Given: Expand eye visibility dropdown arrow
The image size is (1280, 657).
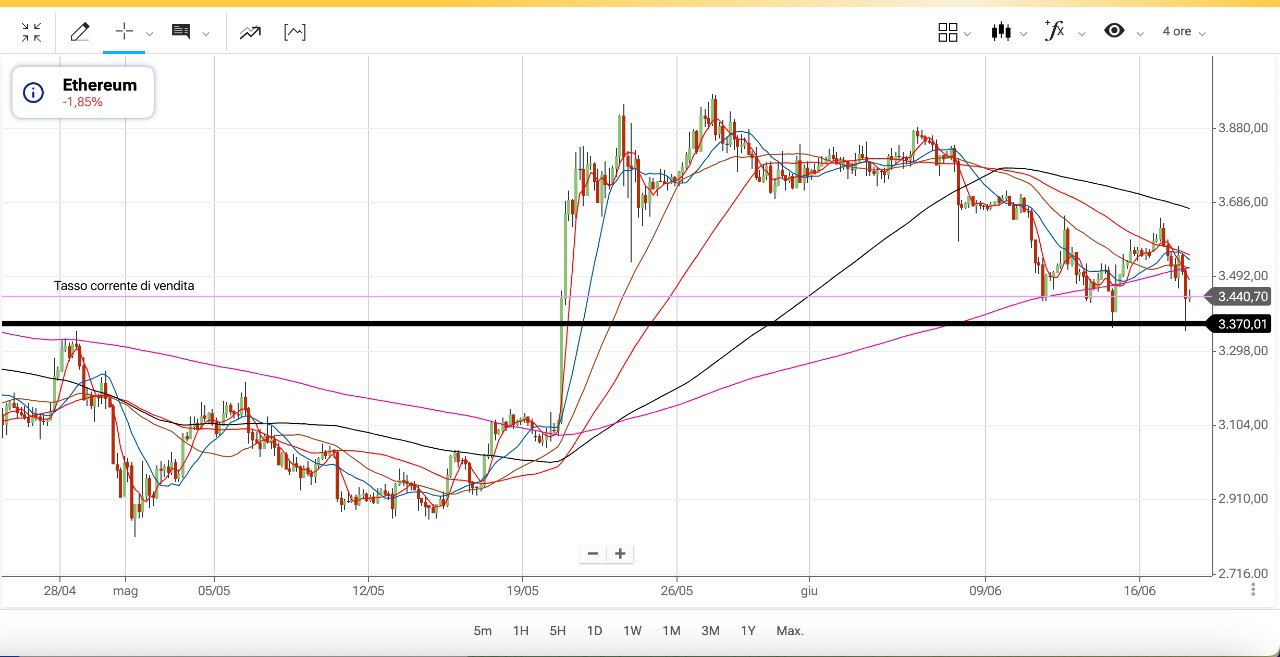Looking at the screenshot, I should tap(1140, 34).
